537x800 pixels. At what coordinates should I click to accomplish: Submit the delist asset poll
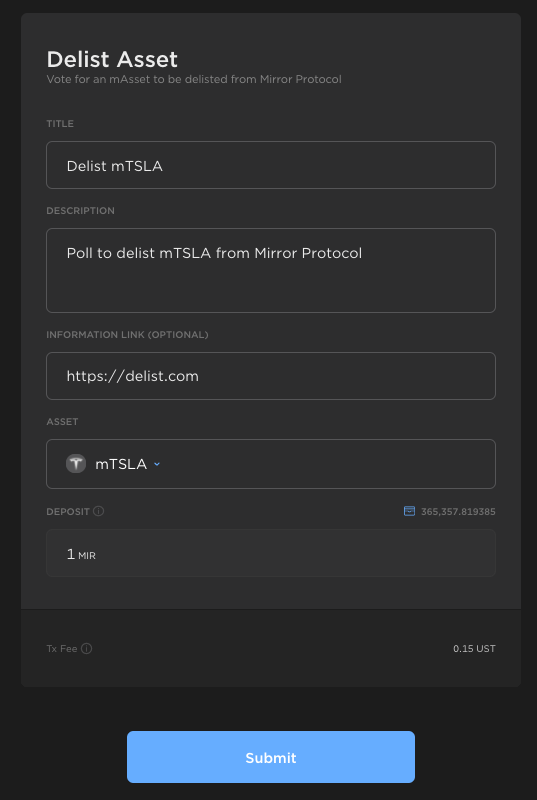[x=271, y=757]
